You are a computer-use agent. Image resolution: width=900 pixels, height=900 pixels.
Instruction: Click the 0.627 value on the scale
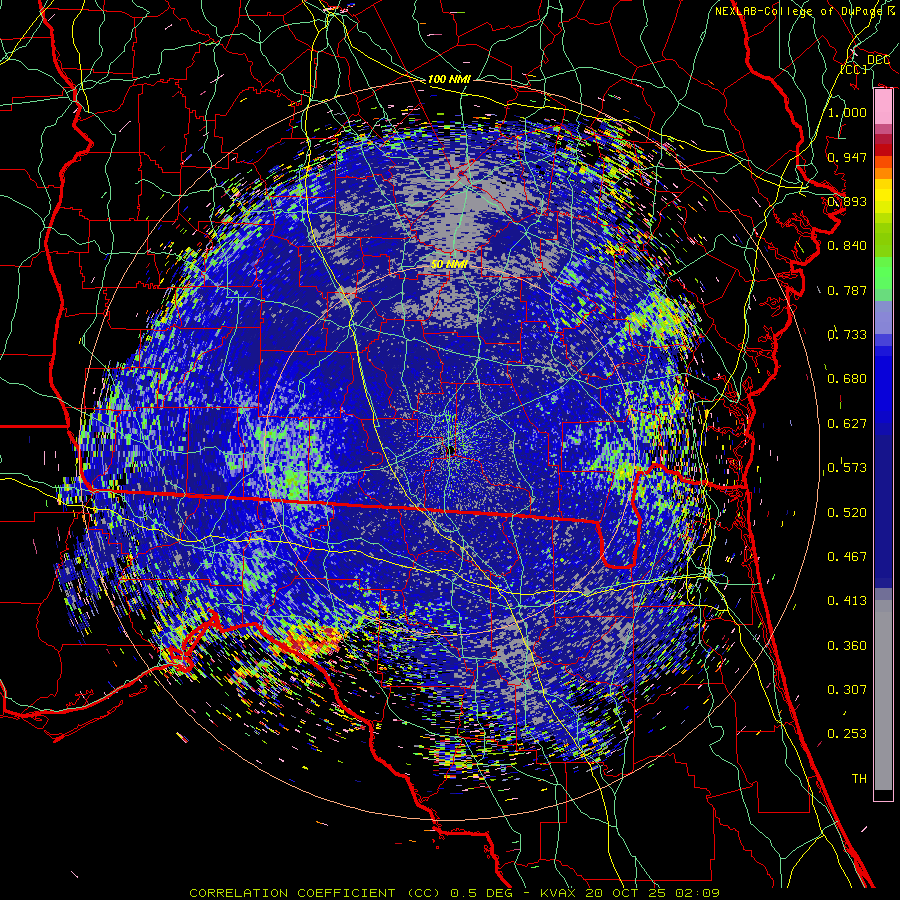847,424
